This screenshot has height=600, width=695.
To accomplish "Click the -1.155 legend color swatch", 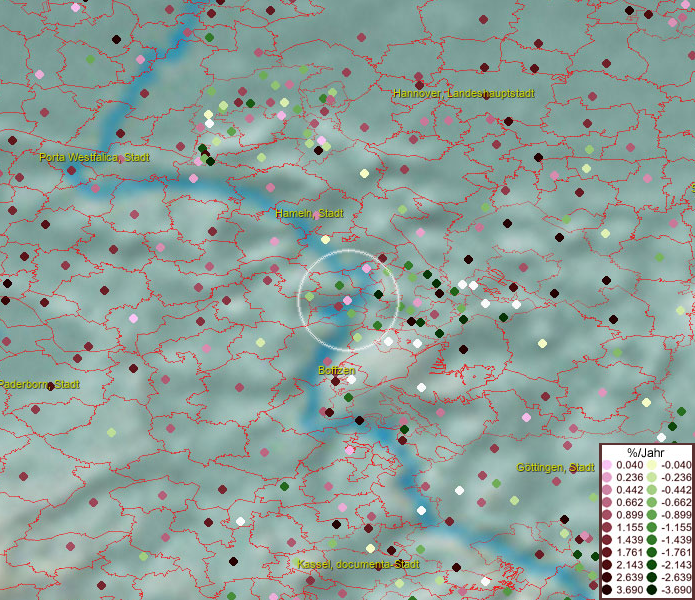I will point(652,527).
